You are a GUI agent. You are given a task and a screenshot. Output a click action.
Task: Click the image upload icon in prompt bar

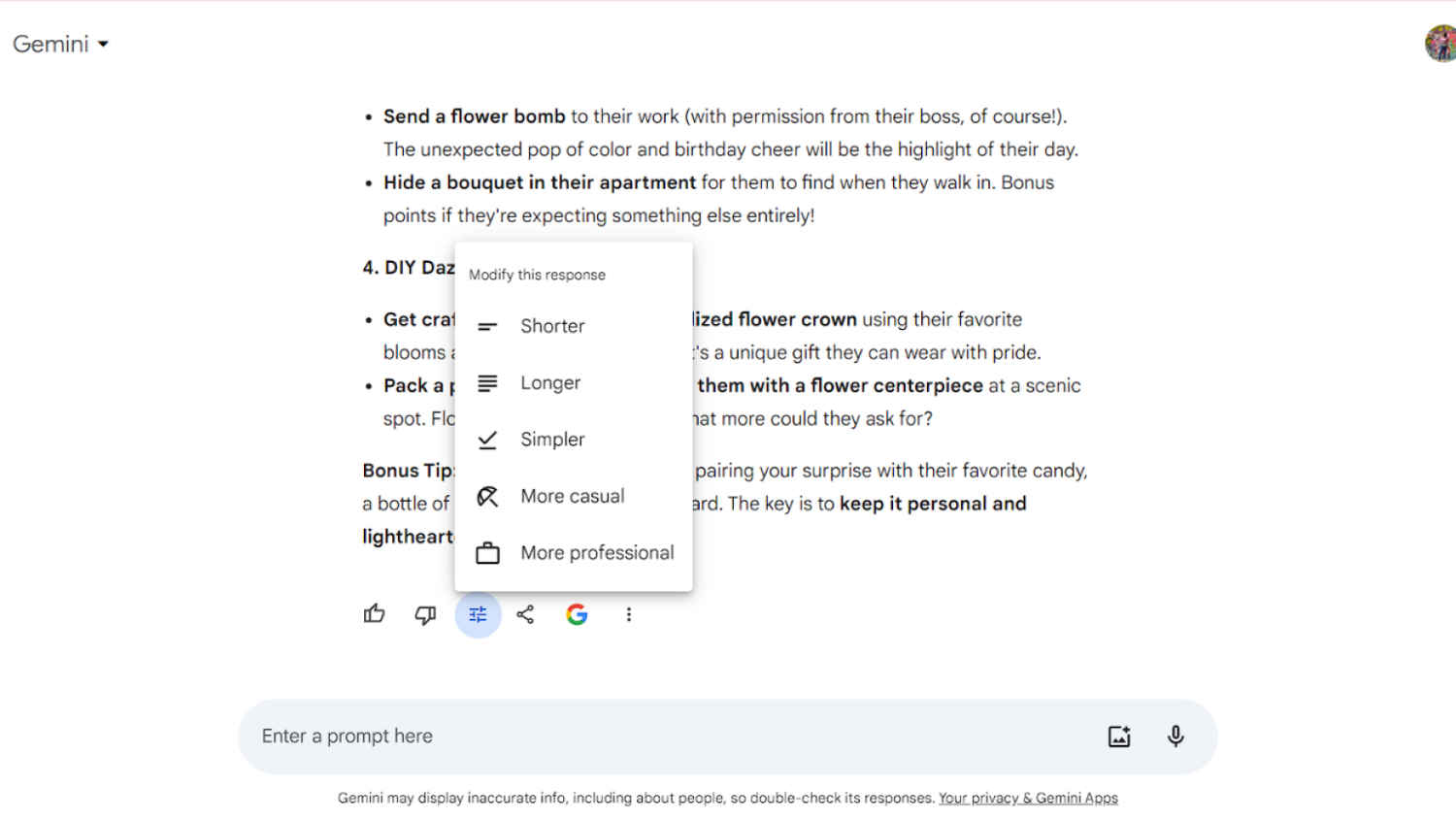(1119, 736)
